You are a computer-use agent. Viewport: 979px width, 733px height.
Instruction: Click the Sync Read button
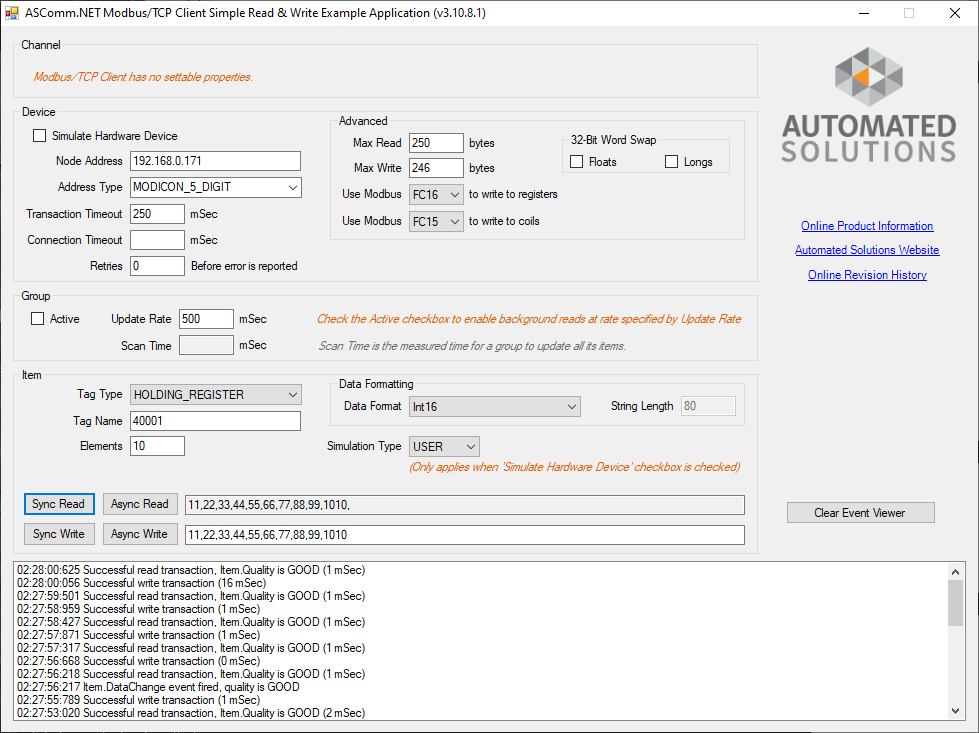pos(58,504)
